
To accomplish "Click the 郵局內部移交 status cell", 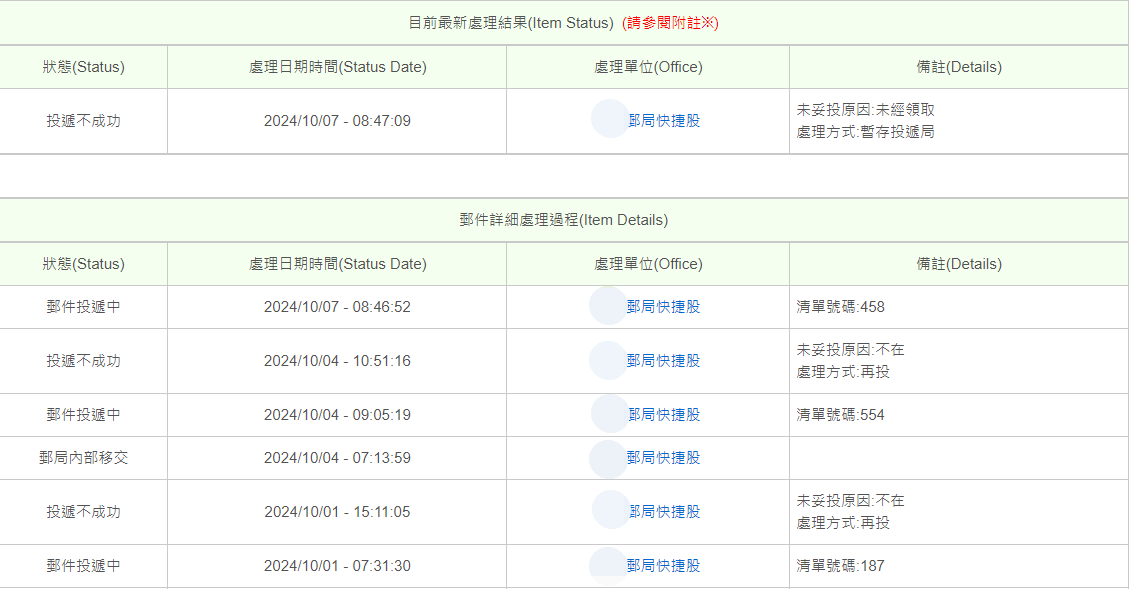I will click(84, 458).
